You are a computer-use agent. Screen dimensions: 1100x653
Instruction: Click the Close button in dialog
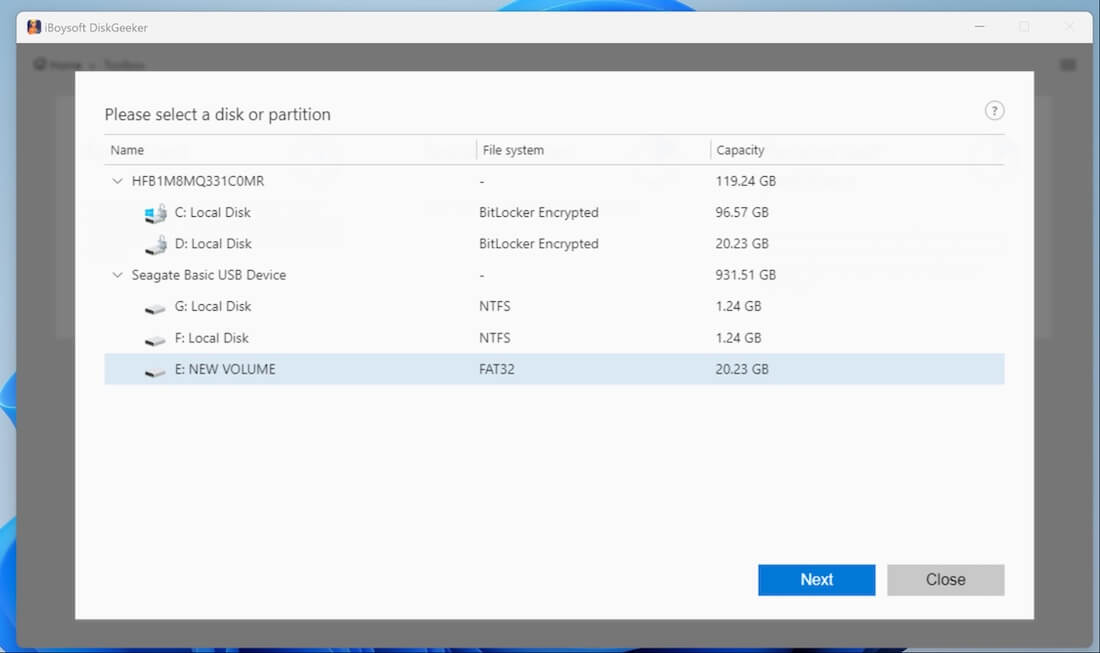tap(946, 580)
